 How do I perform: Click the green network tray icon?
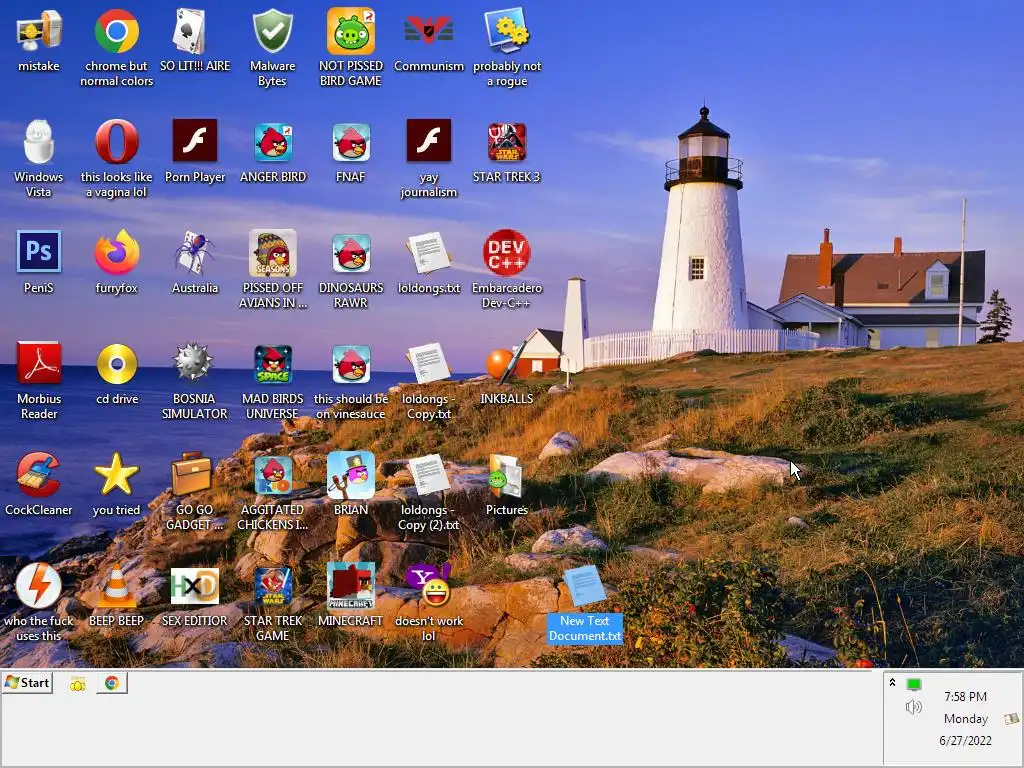914,684
